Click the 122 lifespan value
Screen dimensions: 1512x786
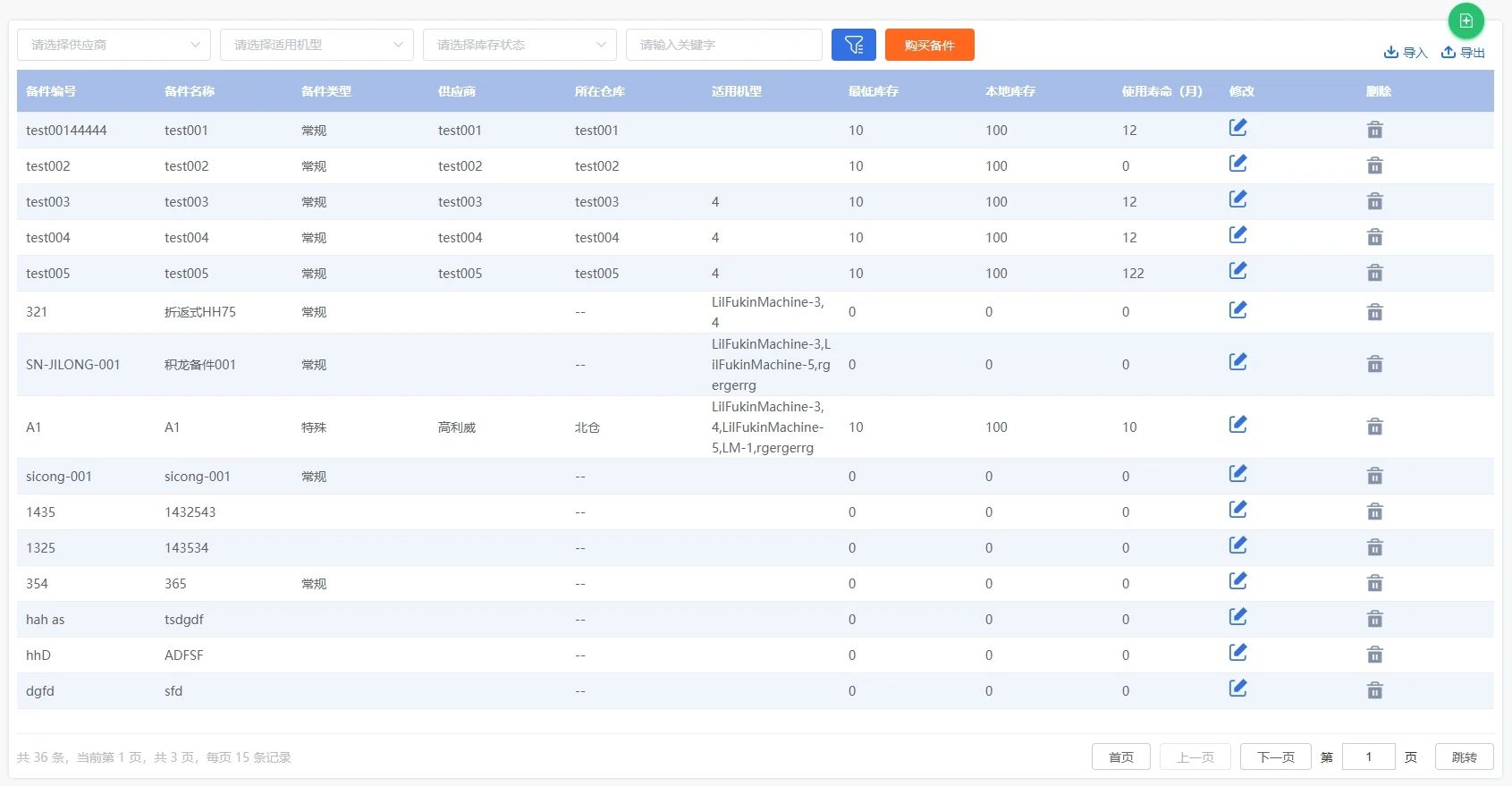coord(1133,274)
